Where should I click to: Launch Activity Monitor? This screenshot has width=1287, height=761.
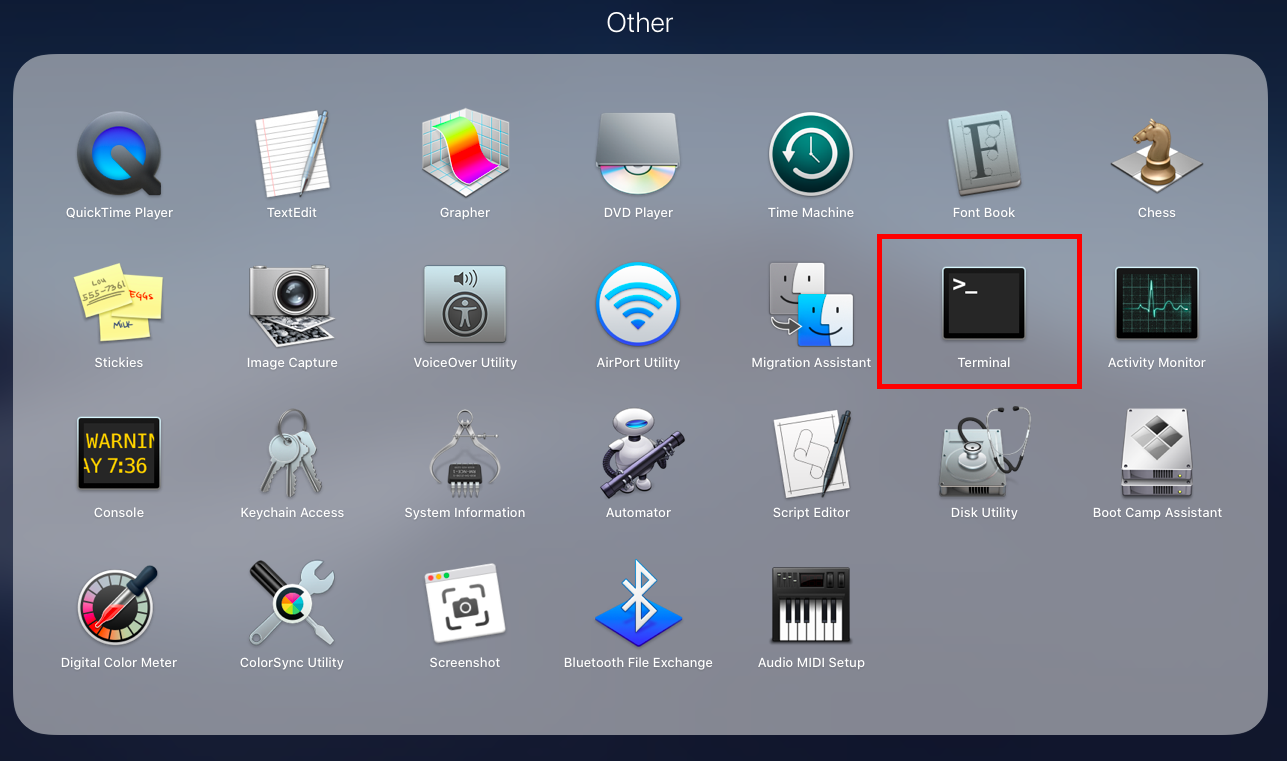1157,305
